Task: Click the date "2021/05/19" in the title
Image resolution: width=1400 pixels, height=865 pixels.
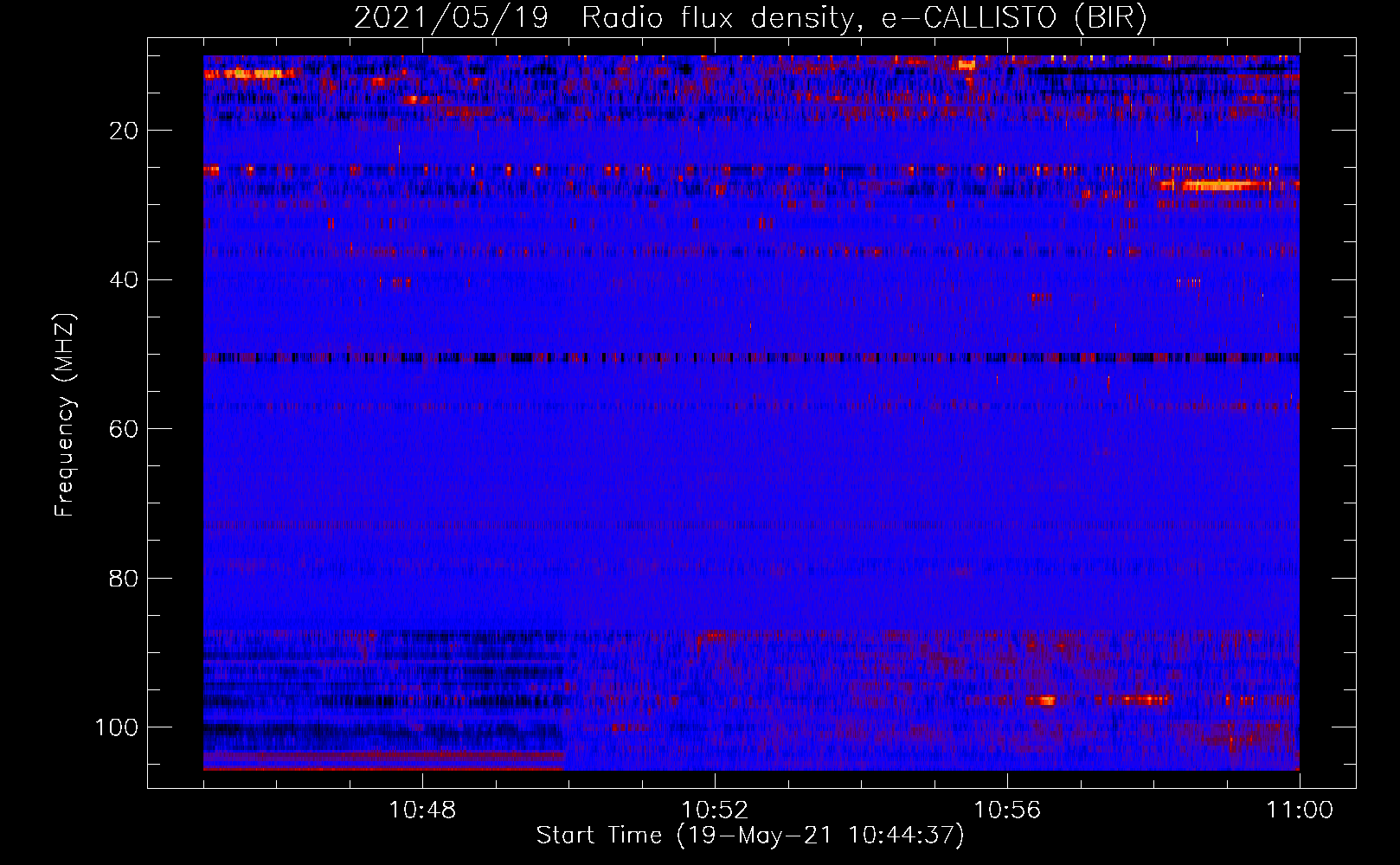Action: (x=451, y=17)
